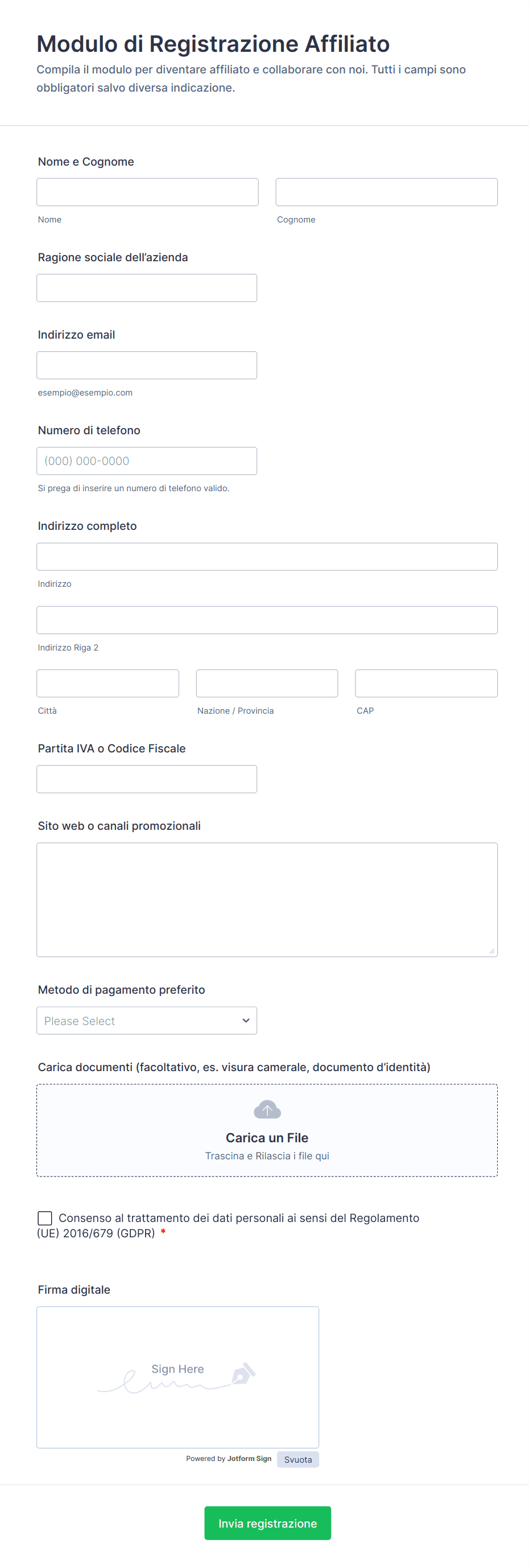Click the cloud upload icon

coord(267,1110)
